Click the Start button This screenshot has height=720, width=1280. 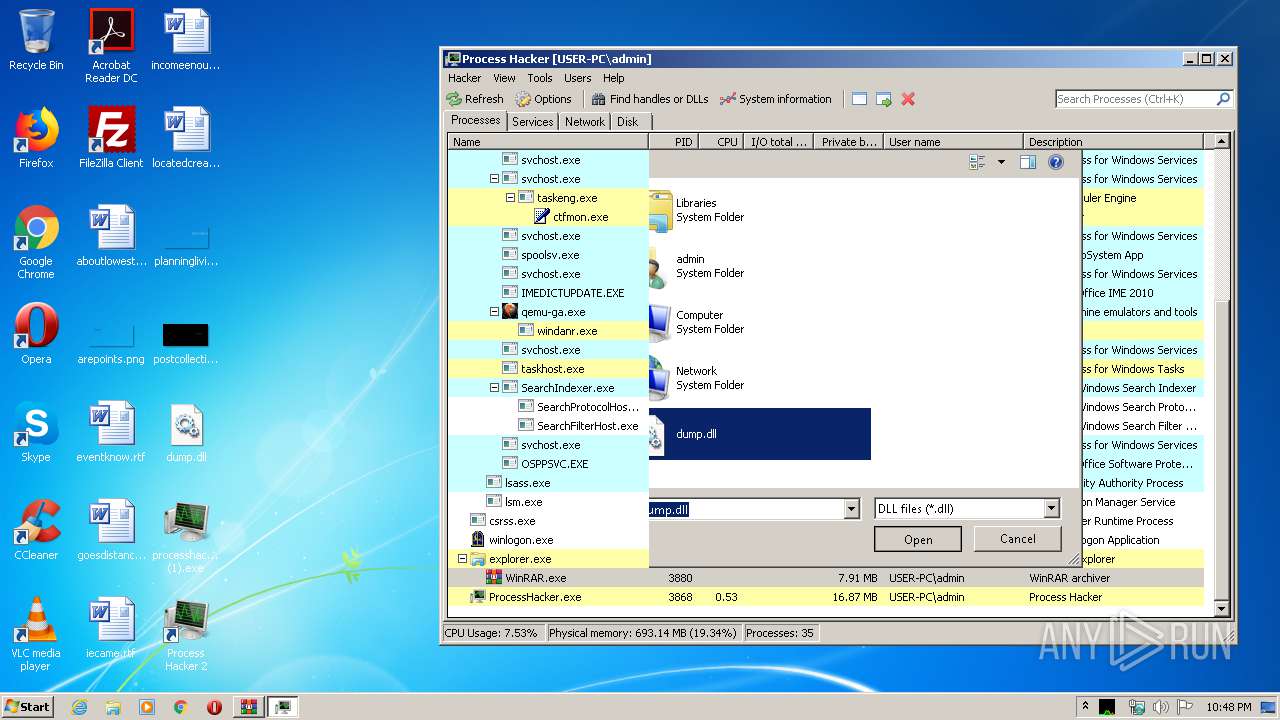tap(27, 706)
